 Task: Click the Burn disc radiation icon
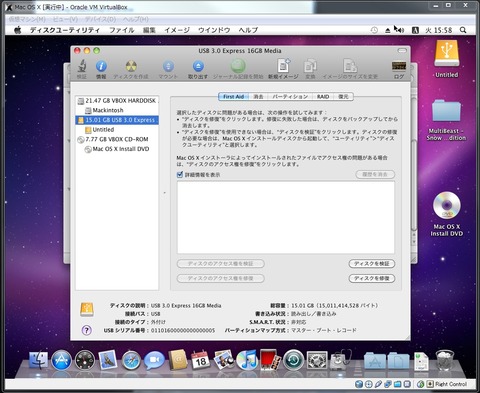click(x=131, y=66)
